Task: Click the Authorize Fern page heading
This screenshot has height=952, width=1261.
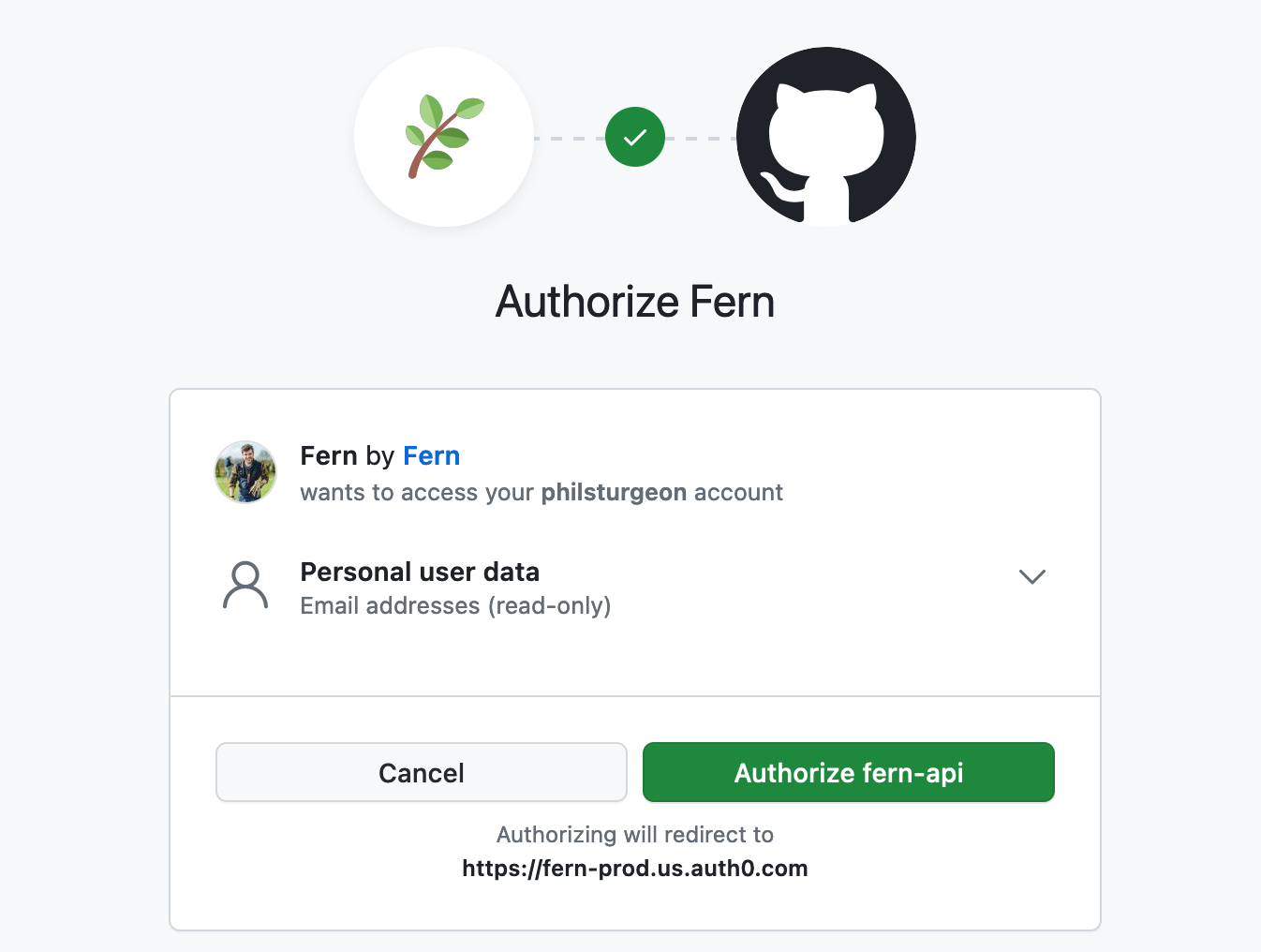Action: (x=635, y=302)
